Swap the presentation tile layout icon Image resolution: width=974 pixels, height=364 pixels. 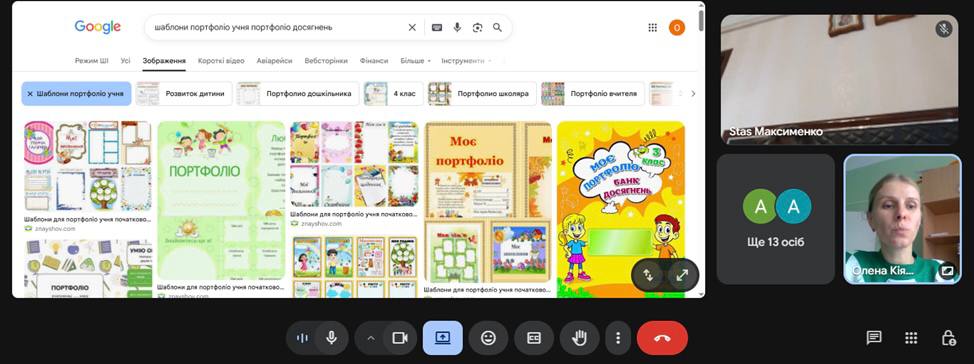(x=648, y=276)
